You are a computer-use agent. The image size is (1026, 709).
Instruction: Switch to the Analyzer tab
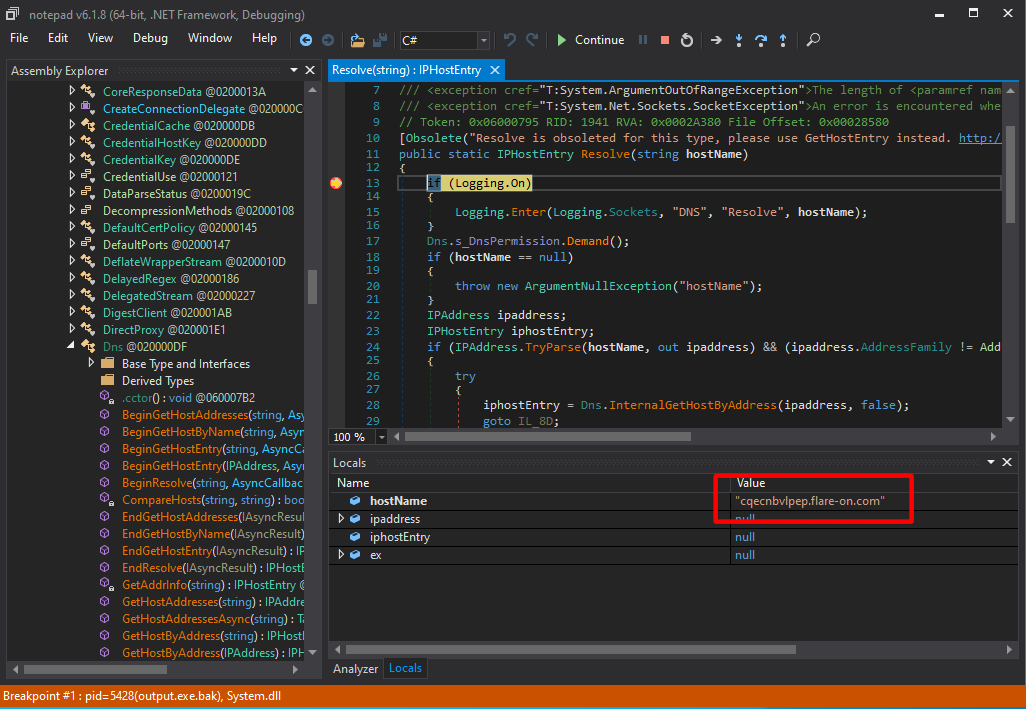[355, 668]
